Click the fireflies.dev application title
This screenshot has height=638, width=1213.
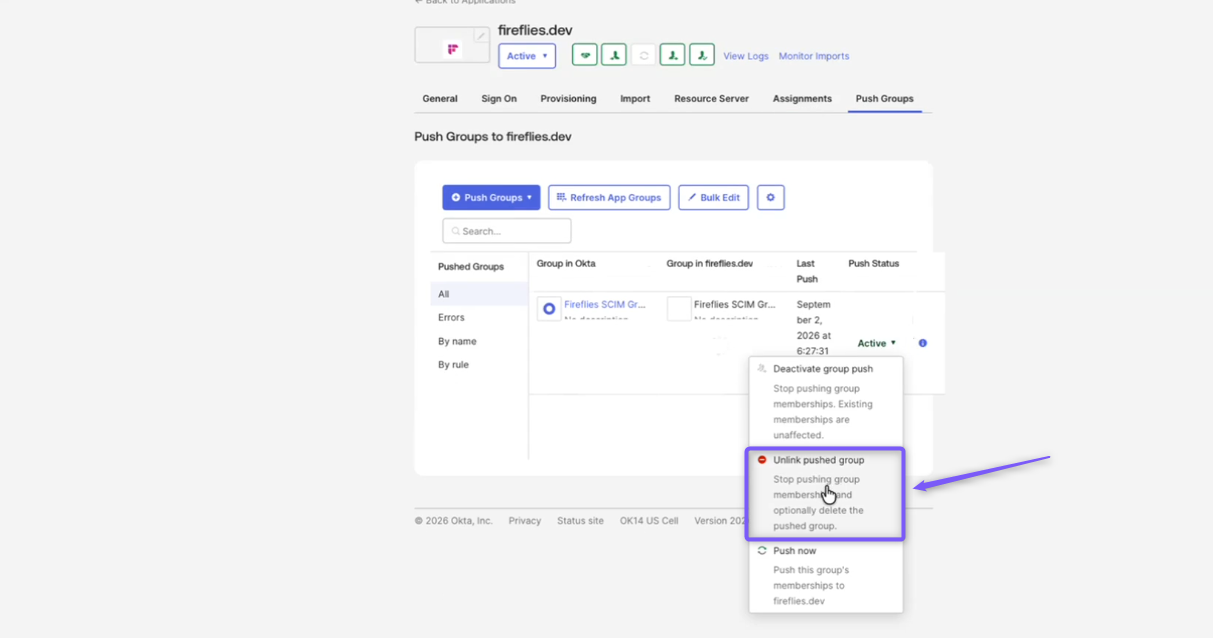point(535,30)
